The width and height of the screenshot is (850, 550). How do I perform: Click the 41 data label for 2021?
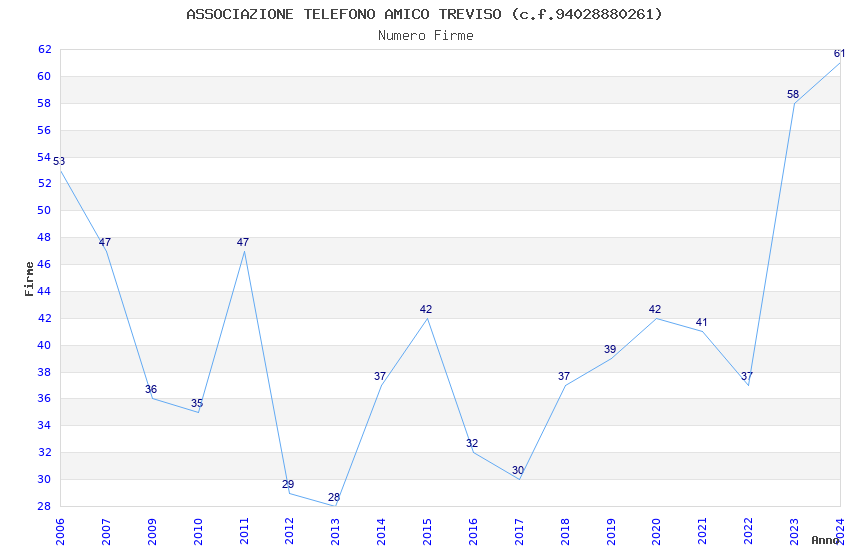(701, 322)
